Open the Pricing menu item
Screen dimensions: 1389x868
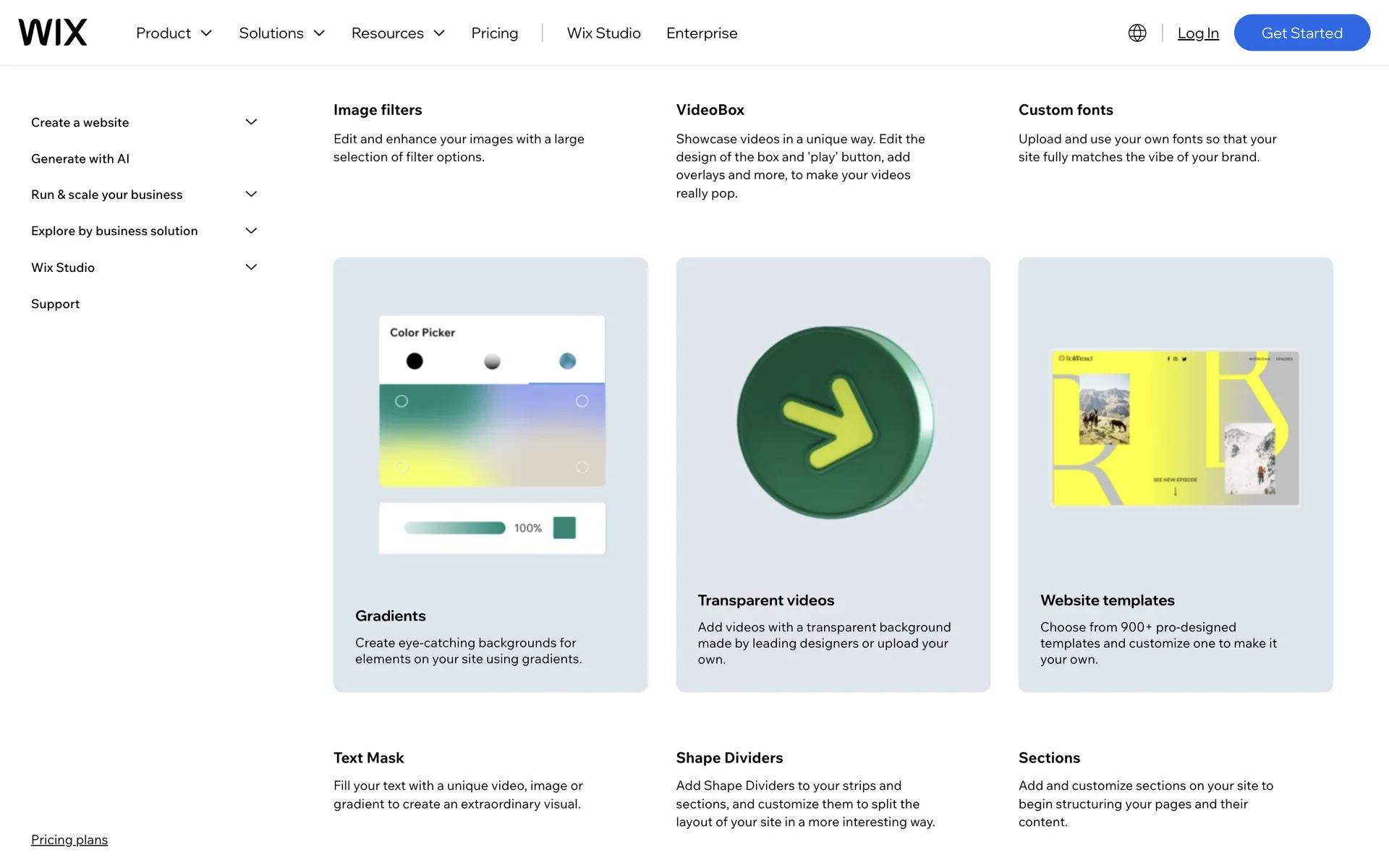tap(495, 33)
